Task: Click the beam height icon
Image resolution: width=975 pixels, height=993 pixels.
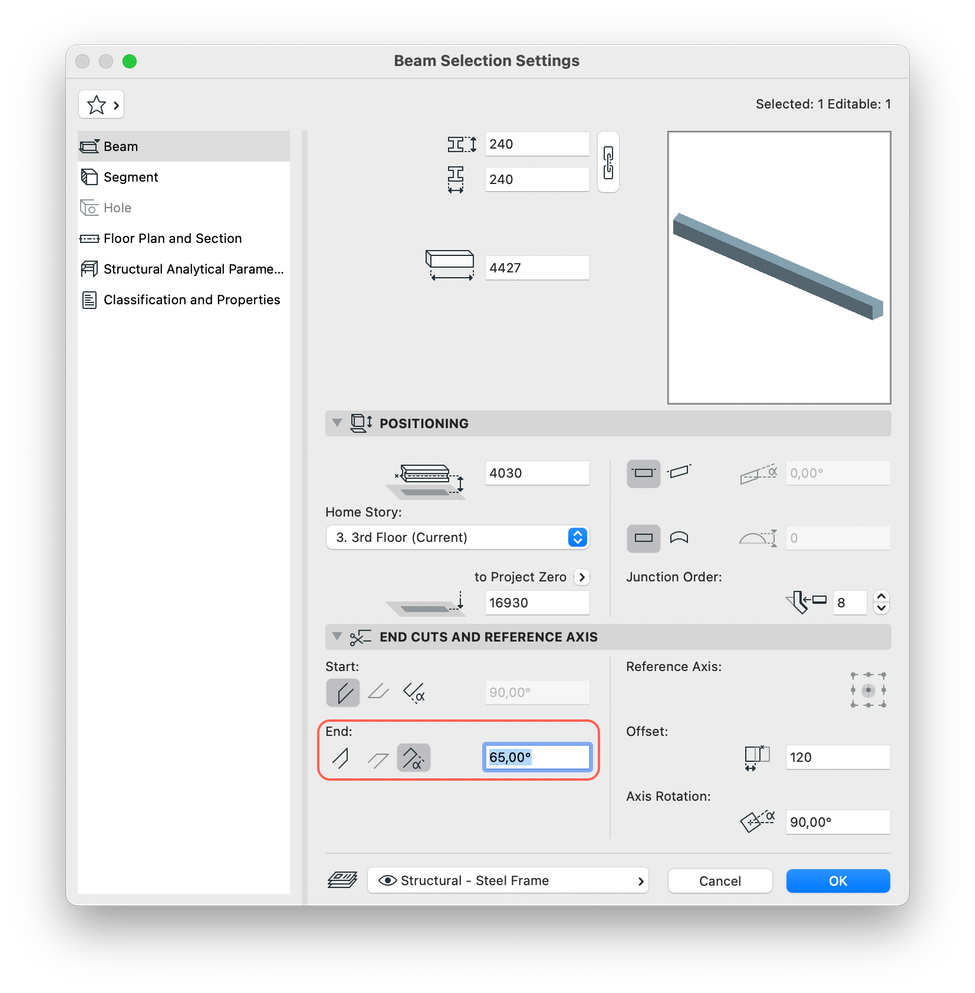Action: pos(462,144)
